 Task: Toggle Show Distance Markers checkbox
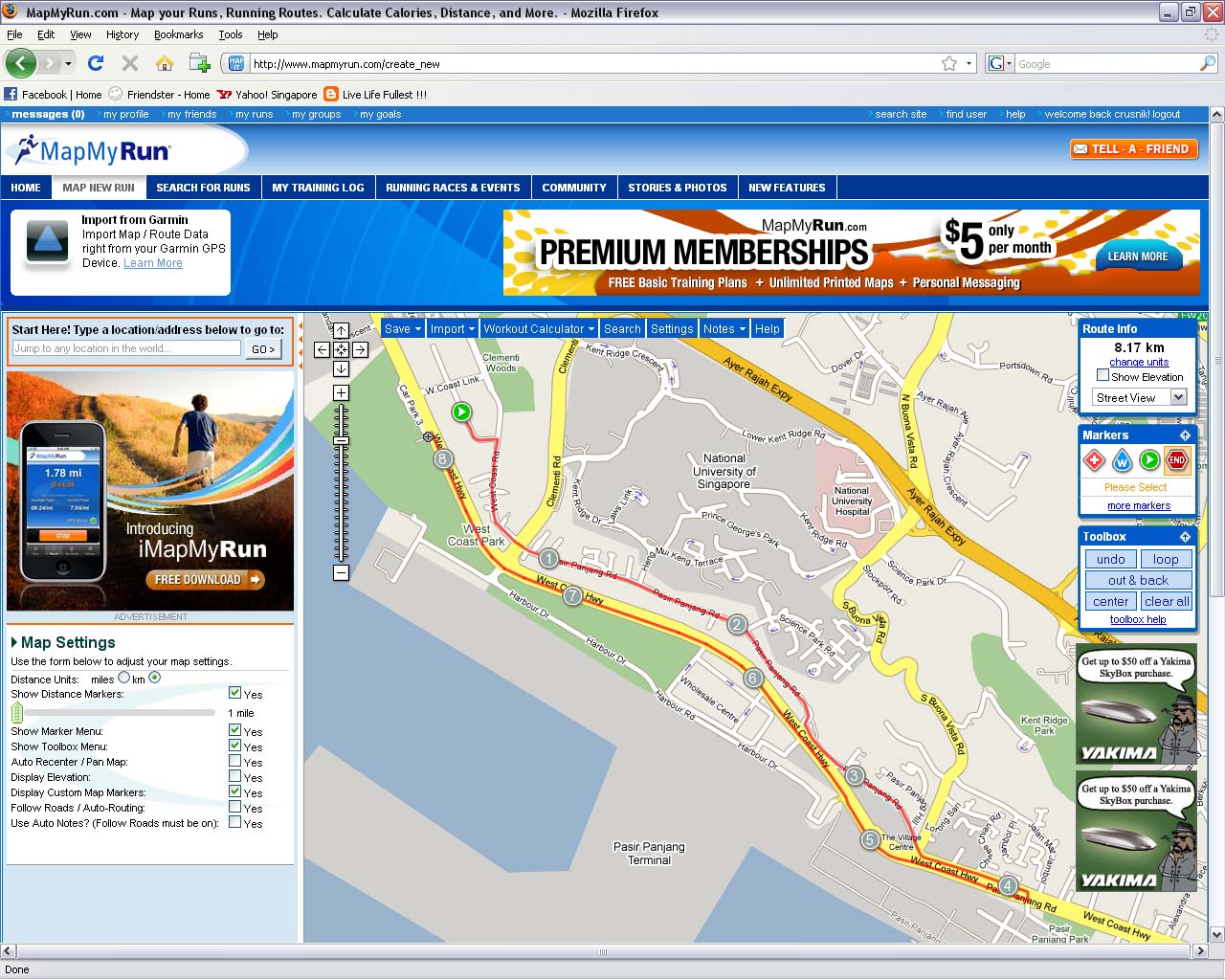234,693
